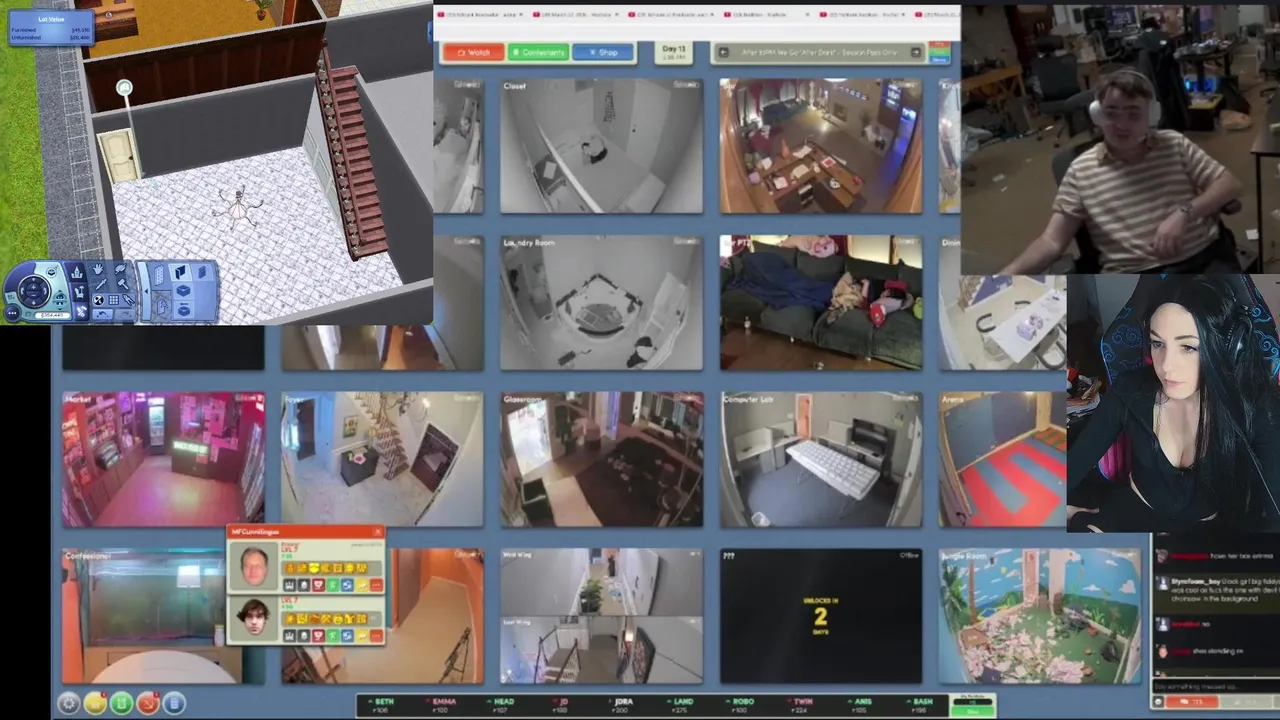Go to next announcement with right arrow
Screen dimensions: 1280x720
point(916,52)
